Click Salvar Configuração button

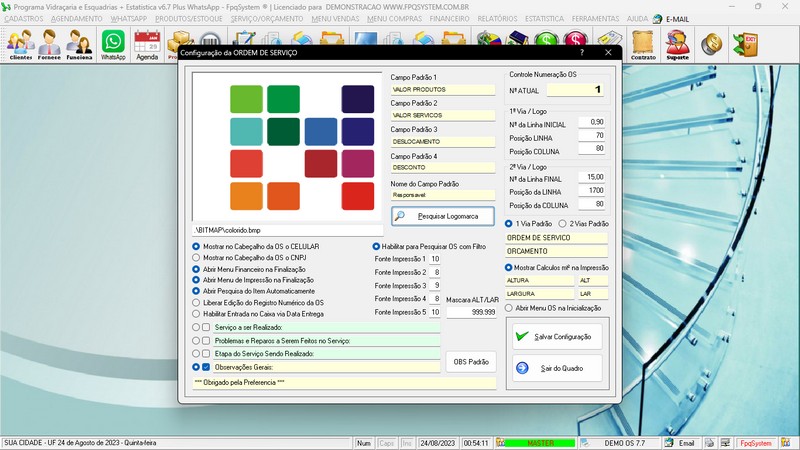pyautogui.click(x=557, y=337)
